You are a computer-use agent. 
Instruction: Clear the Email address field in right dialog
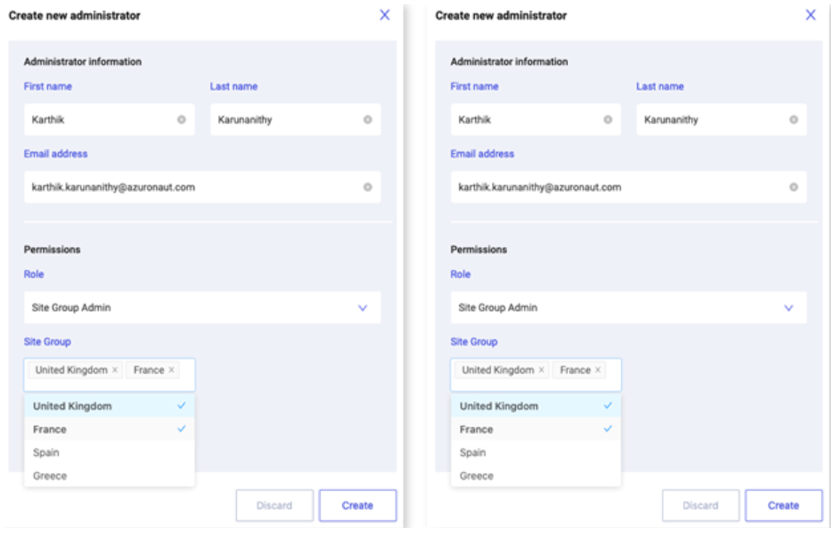point(793,187)
